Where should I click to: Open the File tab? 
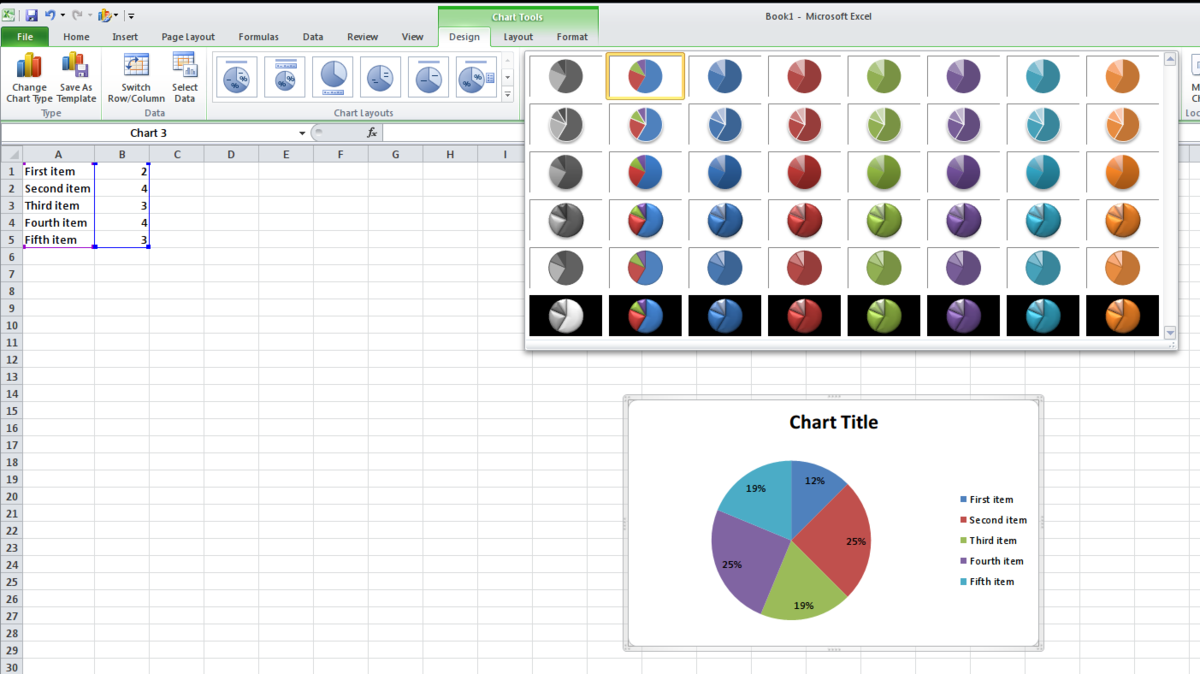coord(25,37)
